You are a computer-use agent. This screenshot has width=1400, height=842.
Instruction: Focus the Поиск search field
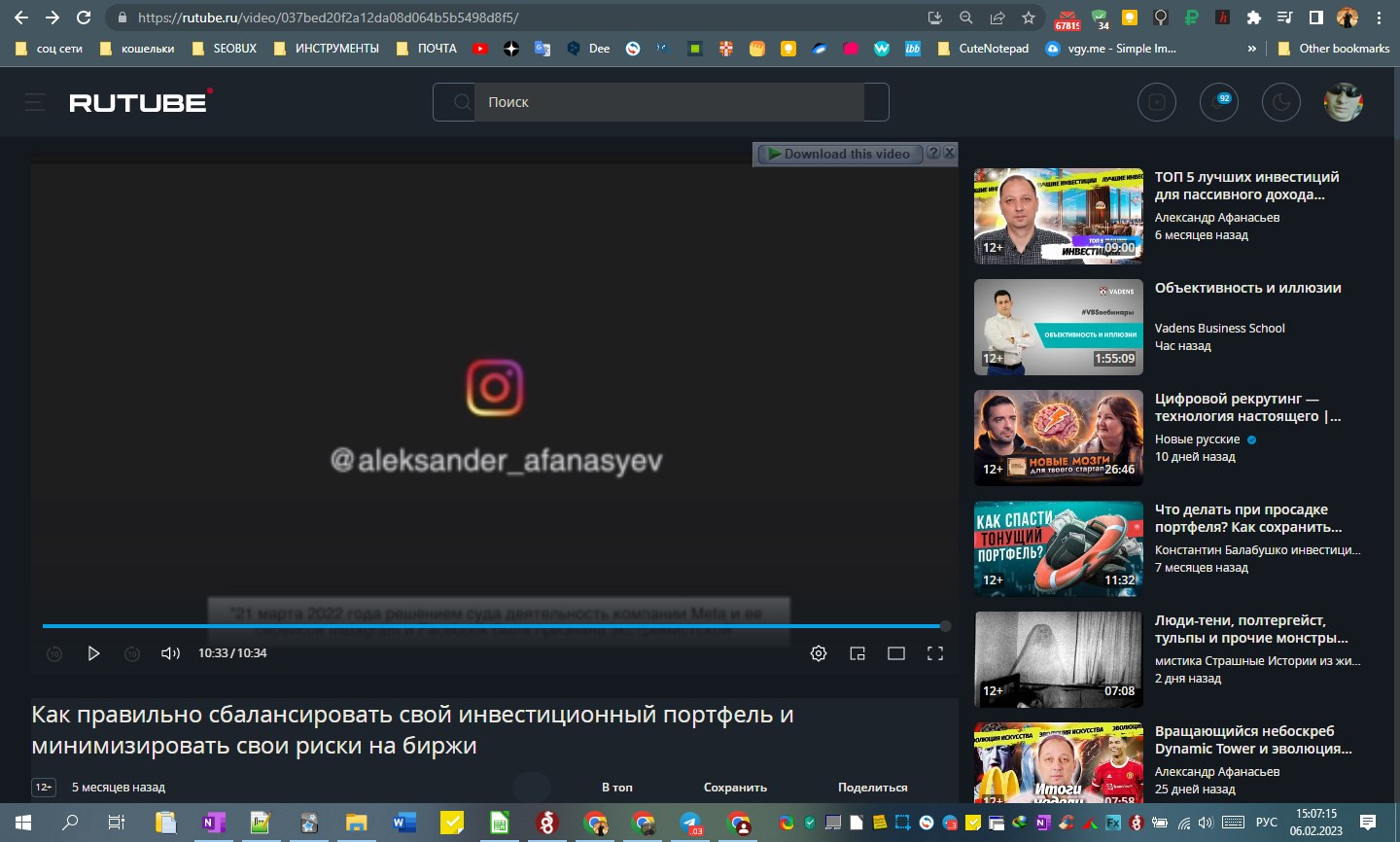pyautogui.click(x=669, y=102)
